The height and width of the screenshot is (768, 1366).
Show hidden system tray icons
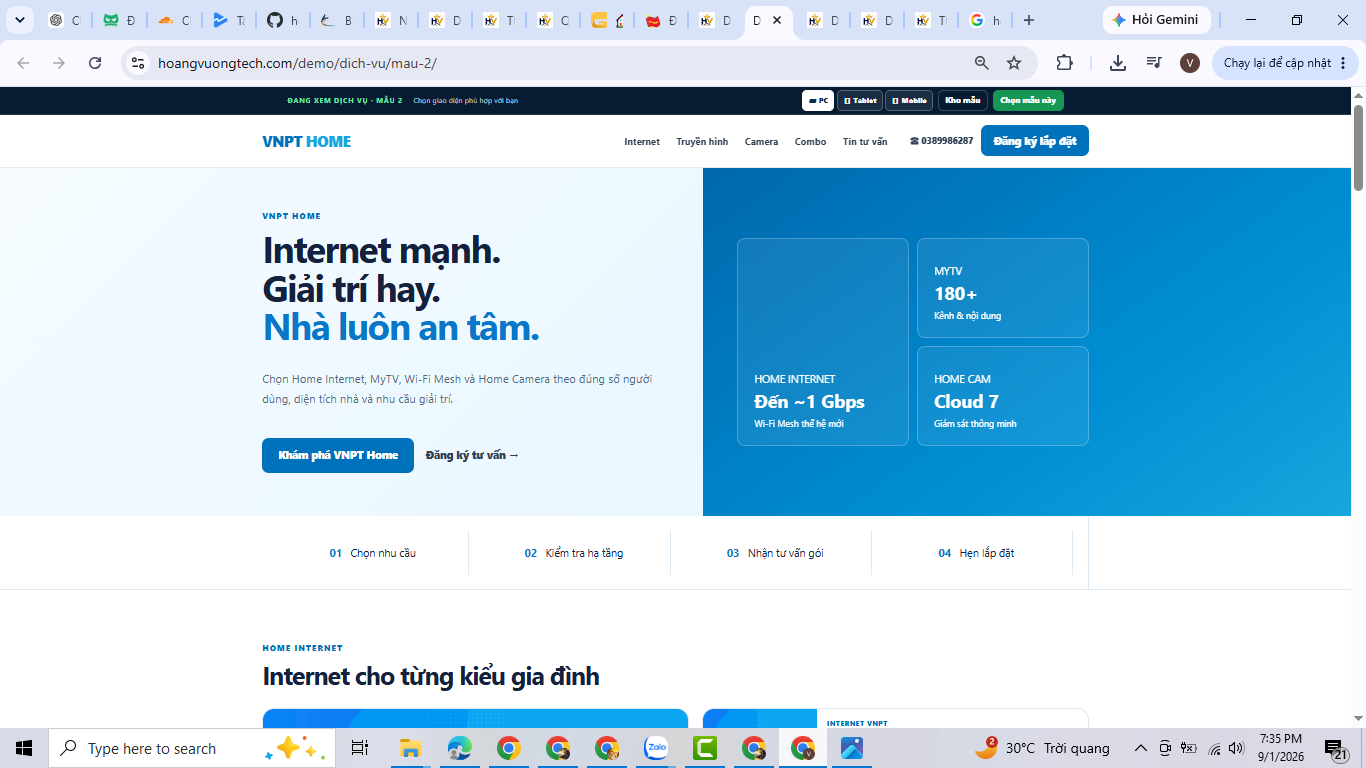point(1140,748)
